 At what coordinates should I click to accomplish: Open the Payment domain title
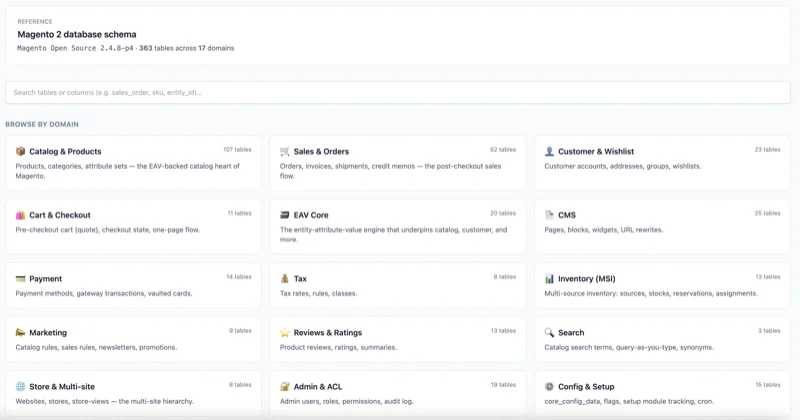point(45,279)
